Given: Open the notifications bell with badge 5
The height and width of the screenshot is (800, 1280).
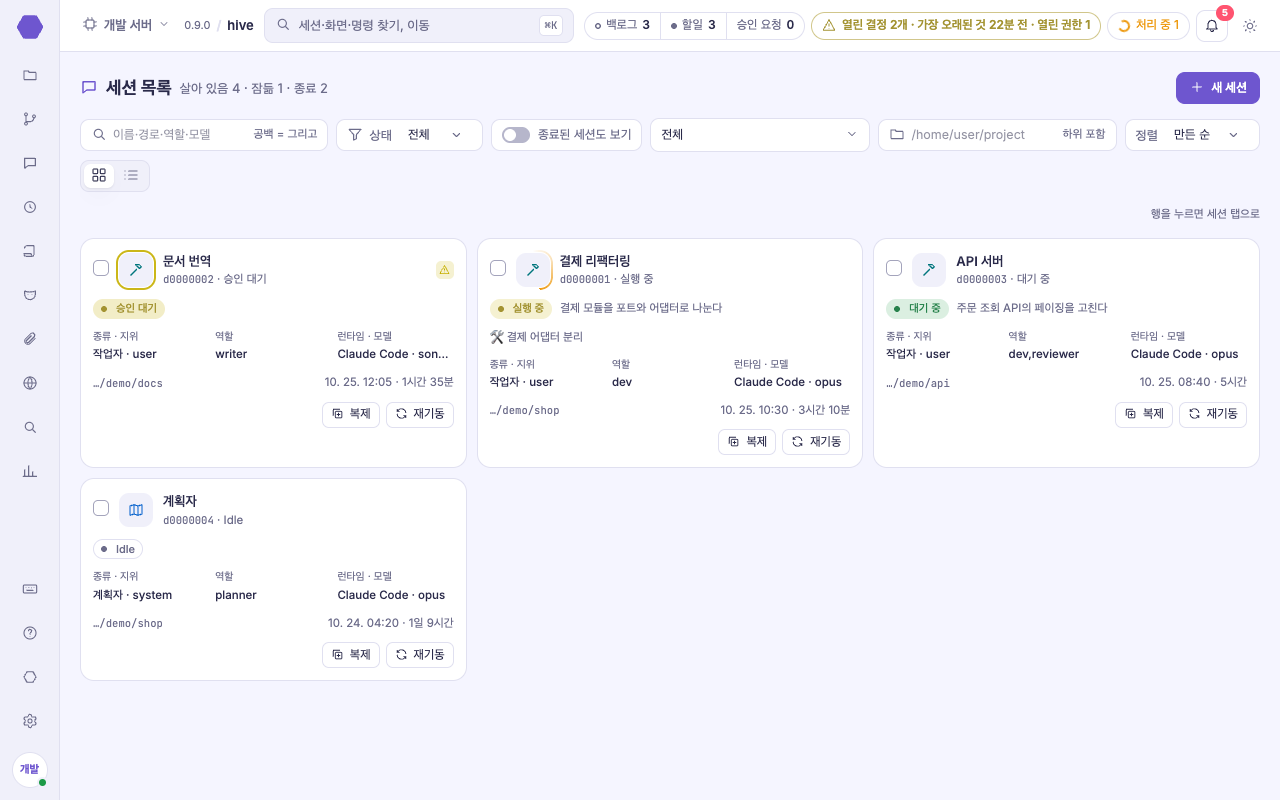Looking at the screenshot, I should 1212,25.
